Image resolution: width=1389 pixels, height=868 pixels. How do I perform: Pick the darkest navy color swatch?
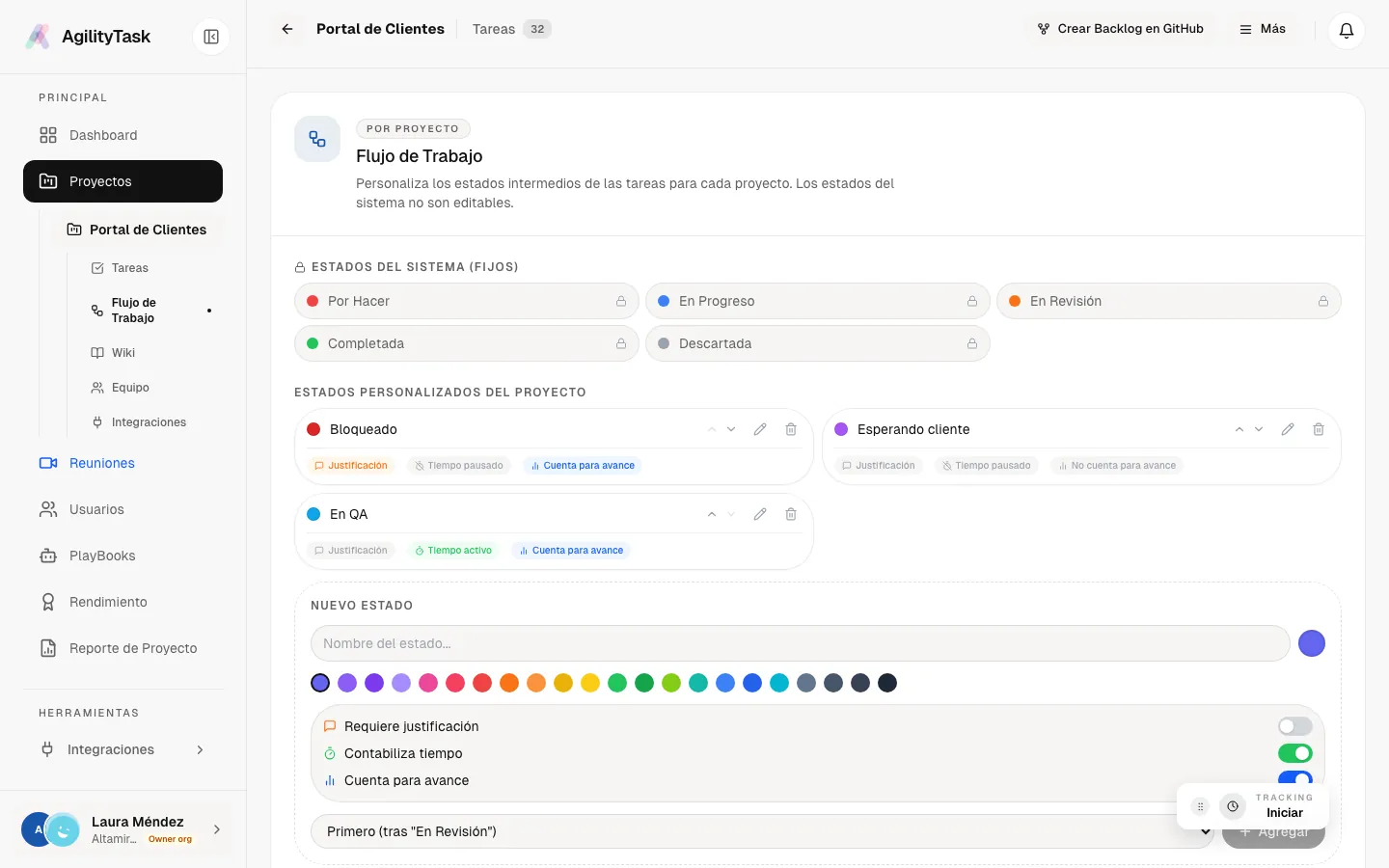887,683
